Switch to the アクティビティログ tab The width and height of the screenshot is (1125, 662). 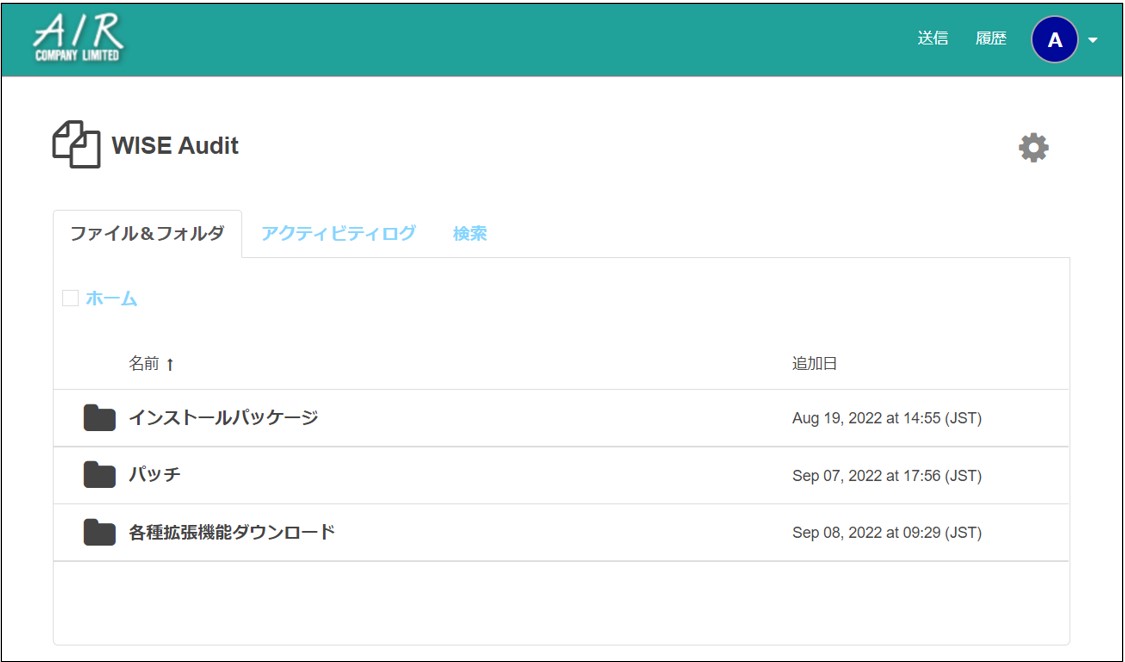pyautogui.click(x=338, y=233)
